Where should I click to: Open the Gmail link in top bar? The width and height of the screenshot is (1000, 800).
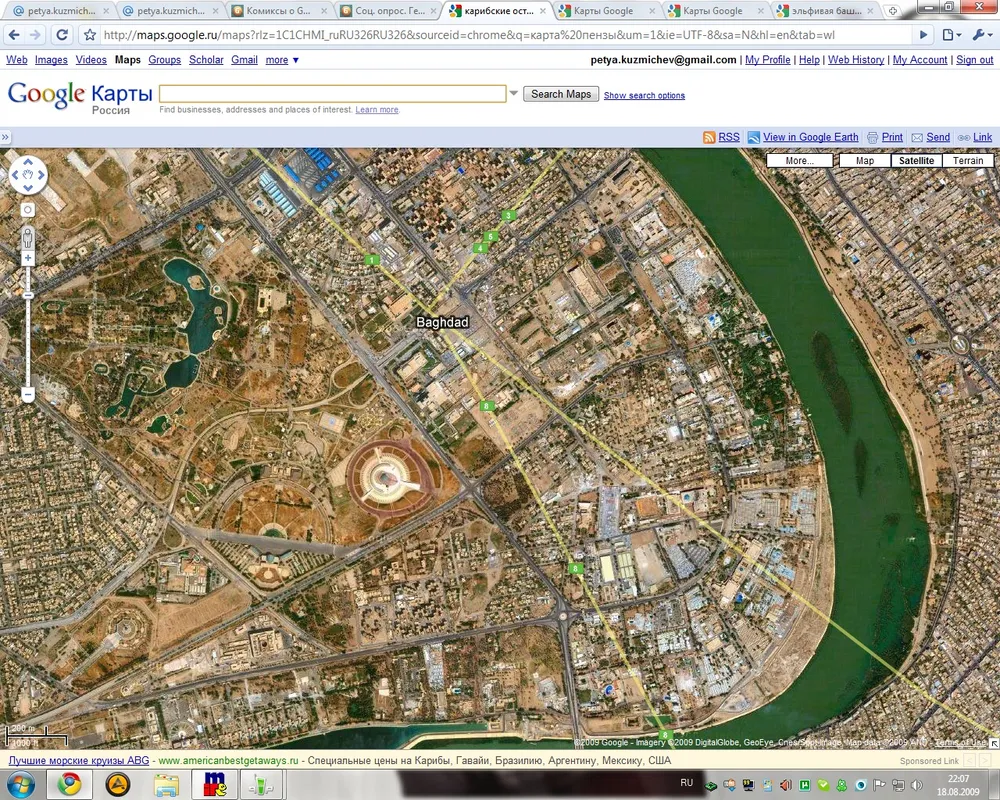tap(244, 60)
